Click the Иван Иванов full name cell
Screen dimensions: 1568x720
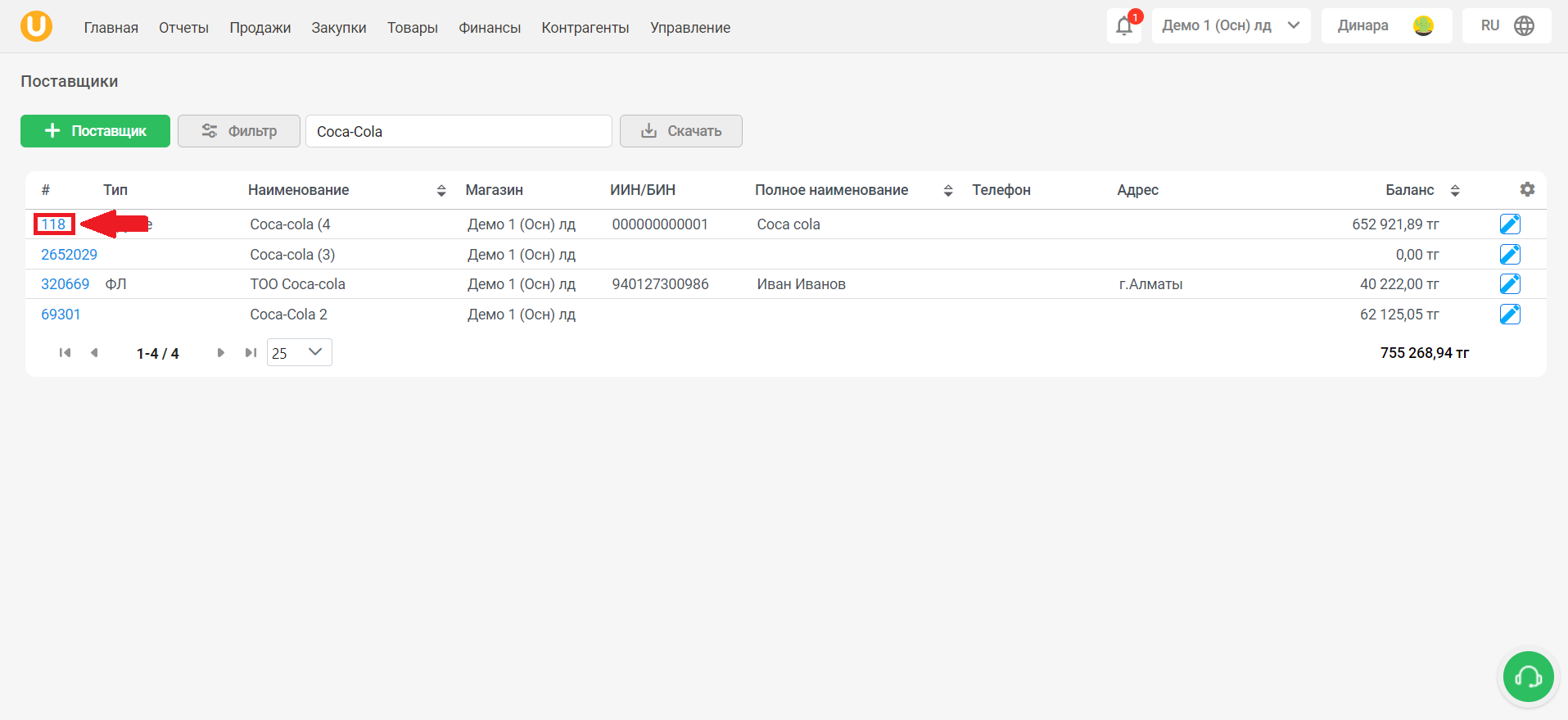tap(801, 284)
